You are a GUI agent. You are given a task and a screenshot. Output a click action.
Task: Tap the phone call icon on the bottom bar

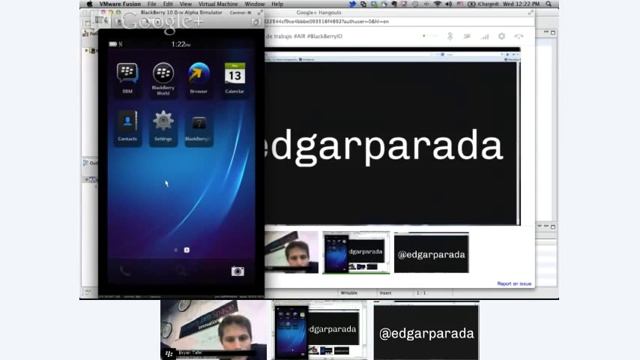(125, 271)
